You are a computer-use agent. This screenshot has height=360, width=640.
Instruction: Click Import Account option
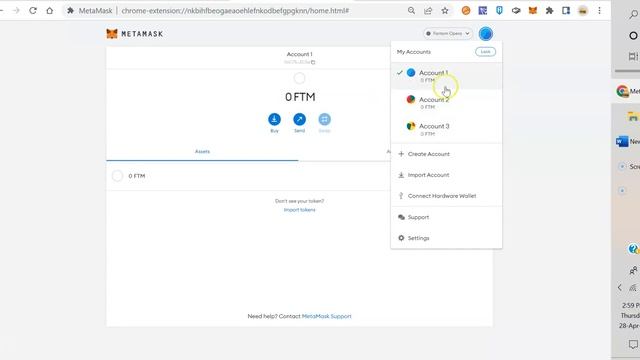coord(447,175)
